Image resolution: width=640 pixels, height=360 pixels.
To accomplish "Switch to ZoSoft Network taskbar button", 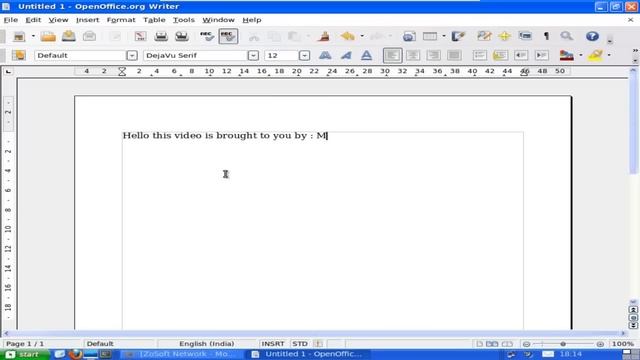I will pos(183,354).
